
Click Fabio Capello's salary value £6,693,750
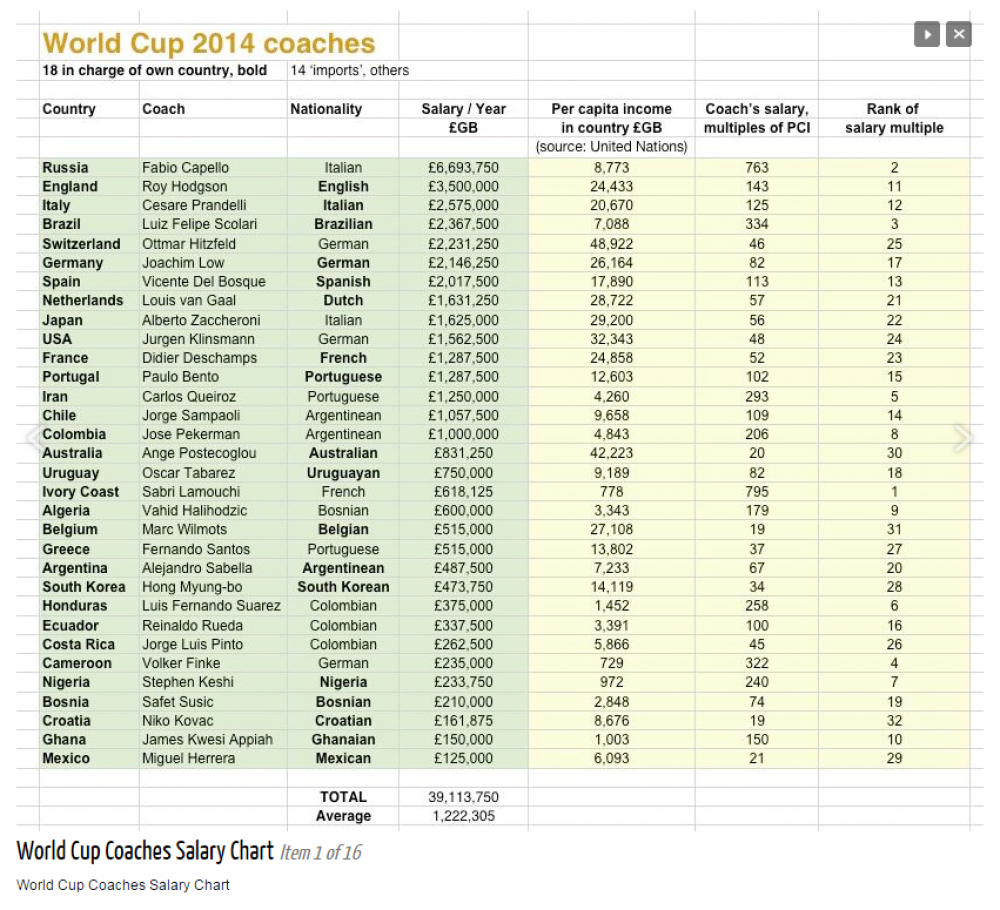[464, 168]
